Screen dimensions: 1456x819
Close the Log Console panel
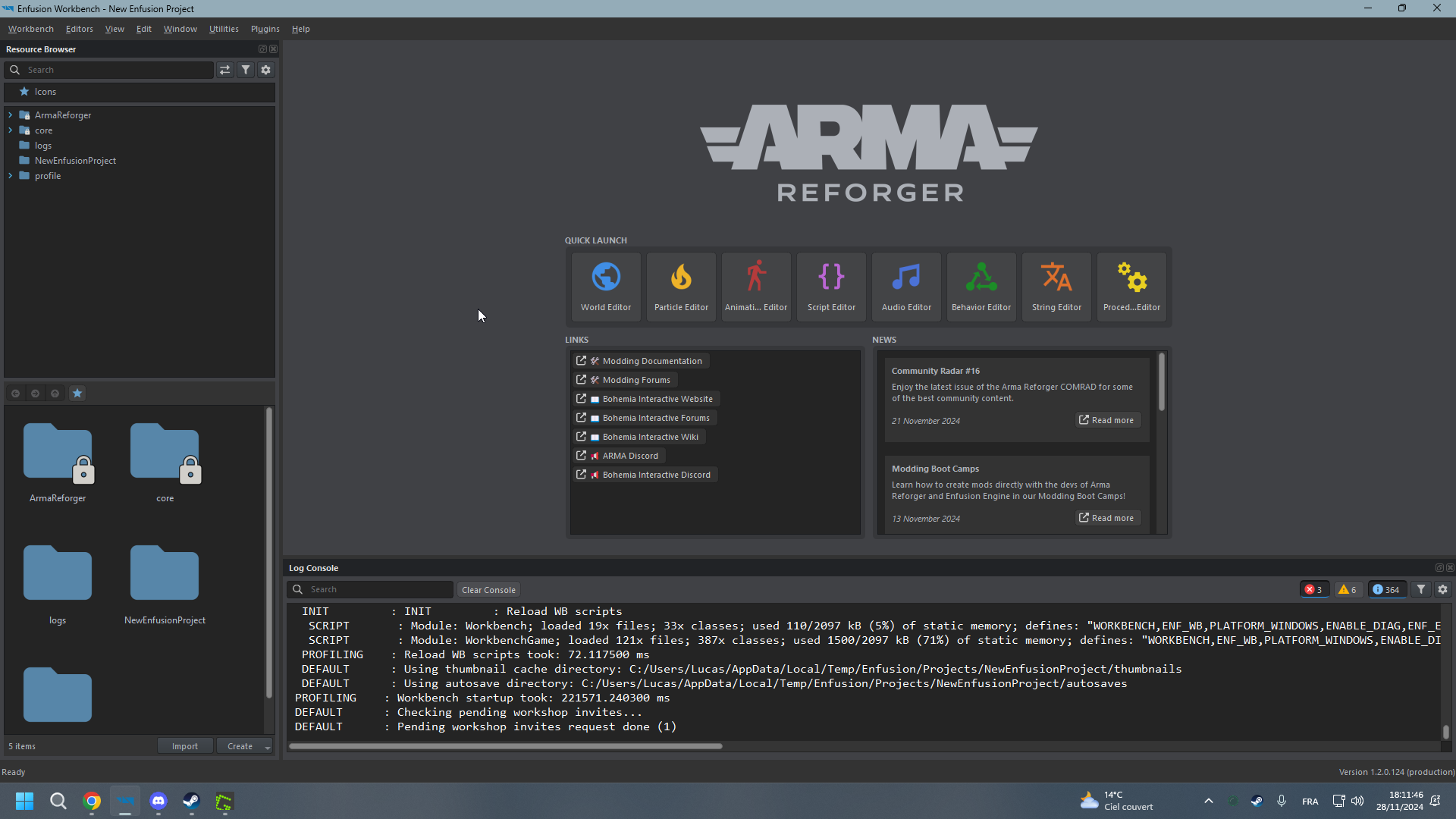click(x=1450, y=568)
